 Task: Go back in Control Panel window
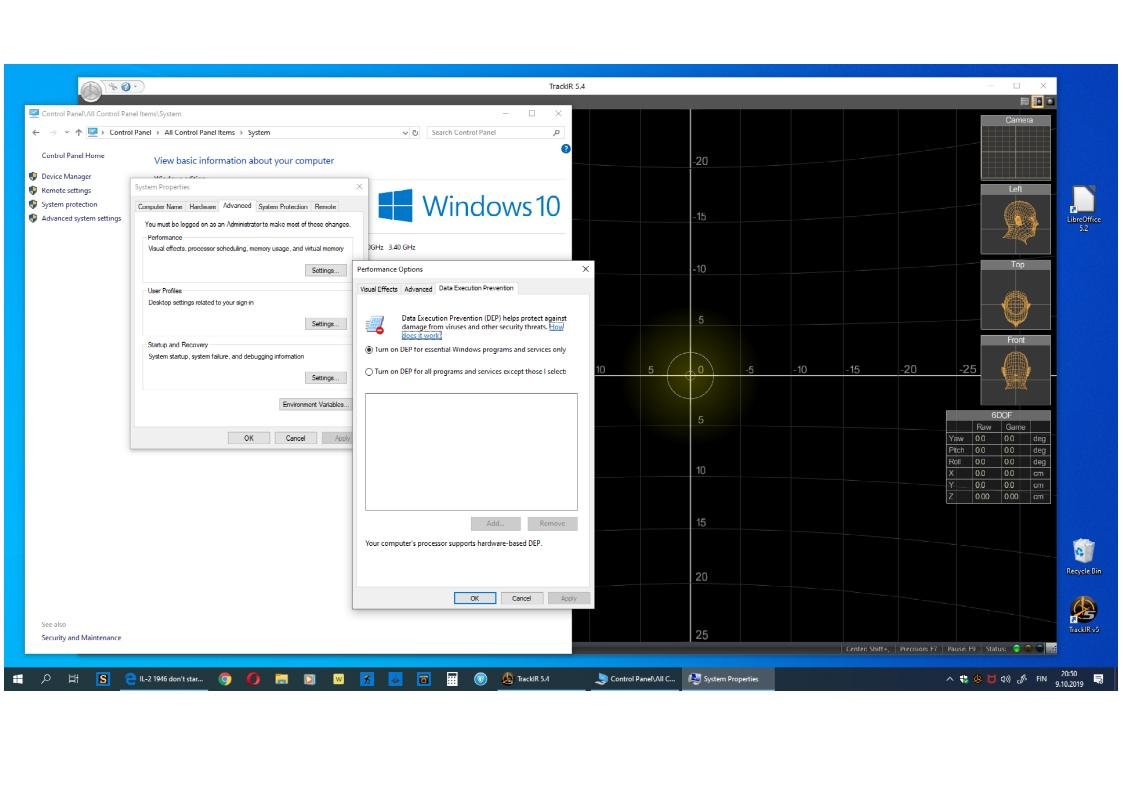click(x=36, y=132)
